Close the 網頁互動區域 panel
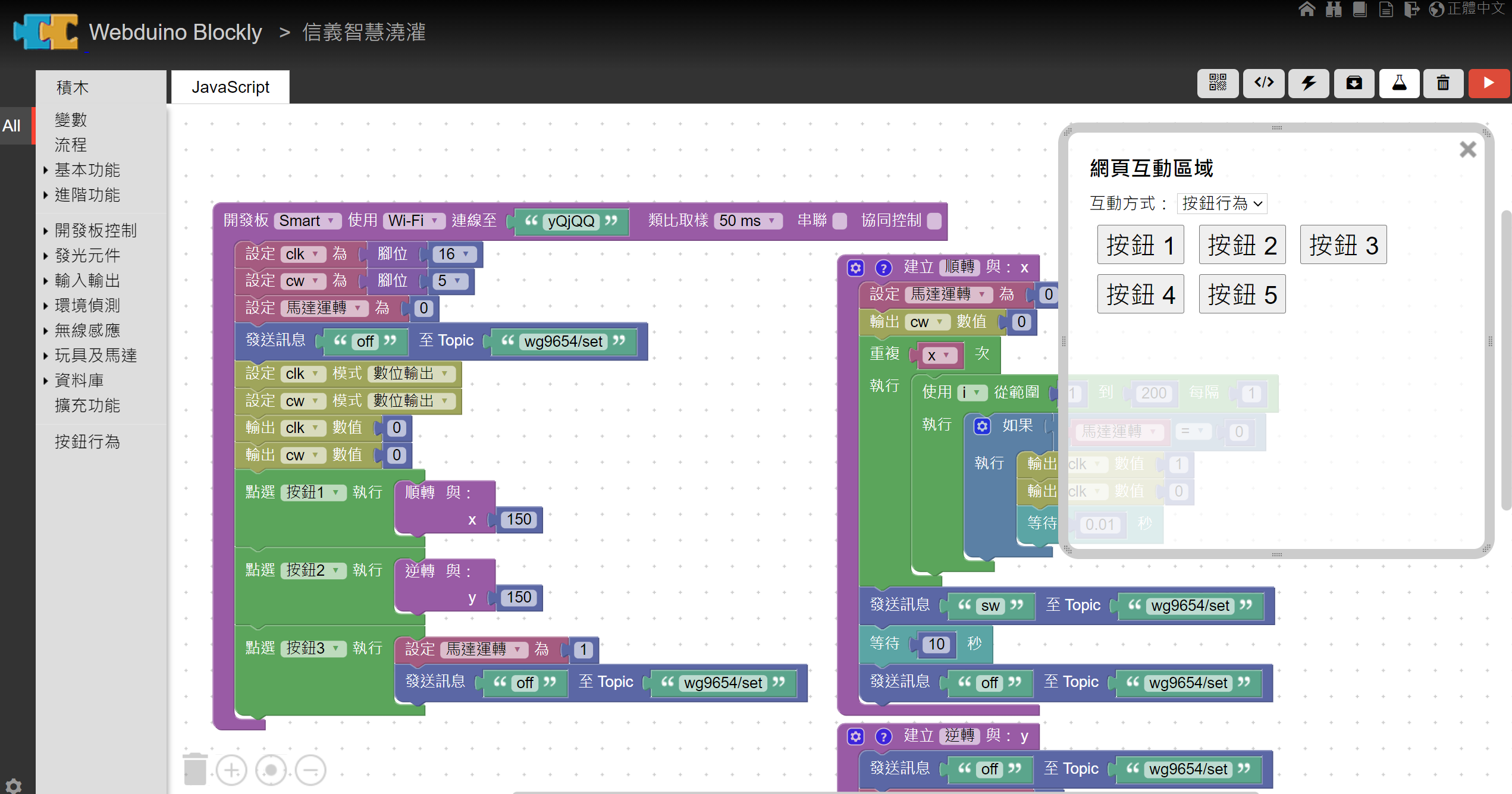This screenshot has width=1512, height=794. (1467, 149)
